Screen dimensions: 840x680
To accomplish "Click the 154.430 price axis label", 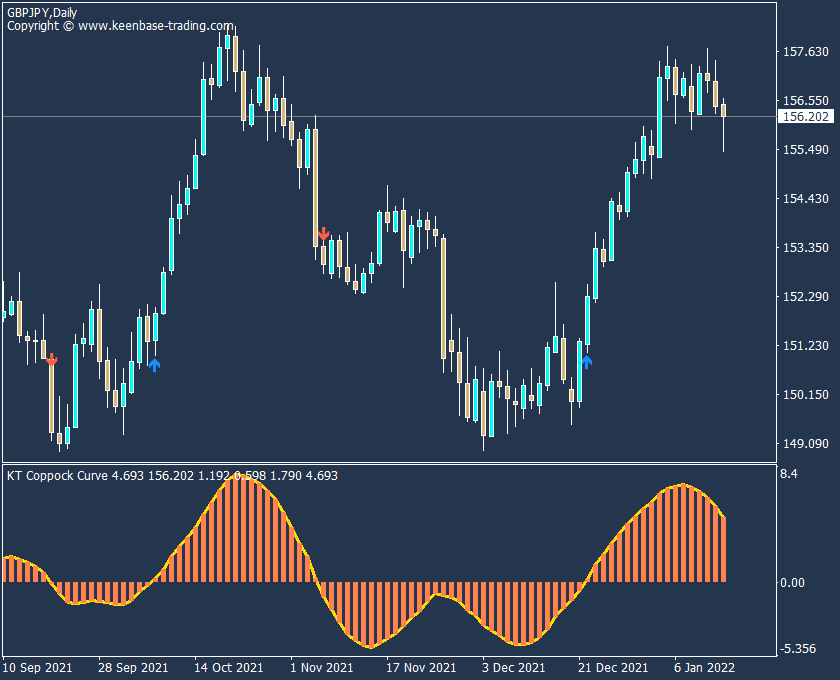I will click(806, 198).
